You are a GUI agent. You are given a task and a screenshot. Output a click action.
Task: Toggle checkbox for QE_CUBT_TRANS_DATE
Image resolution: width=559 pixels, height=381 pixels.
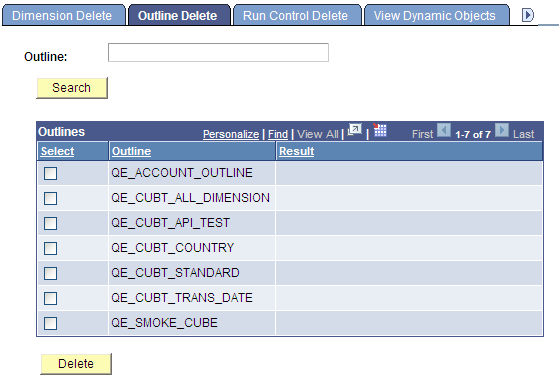tap(50, 298)
